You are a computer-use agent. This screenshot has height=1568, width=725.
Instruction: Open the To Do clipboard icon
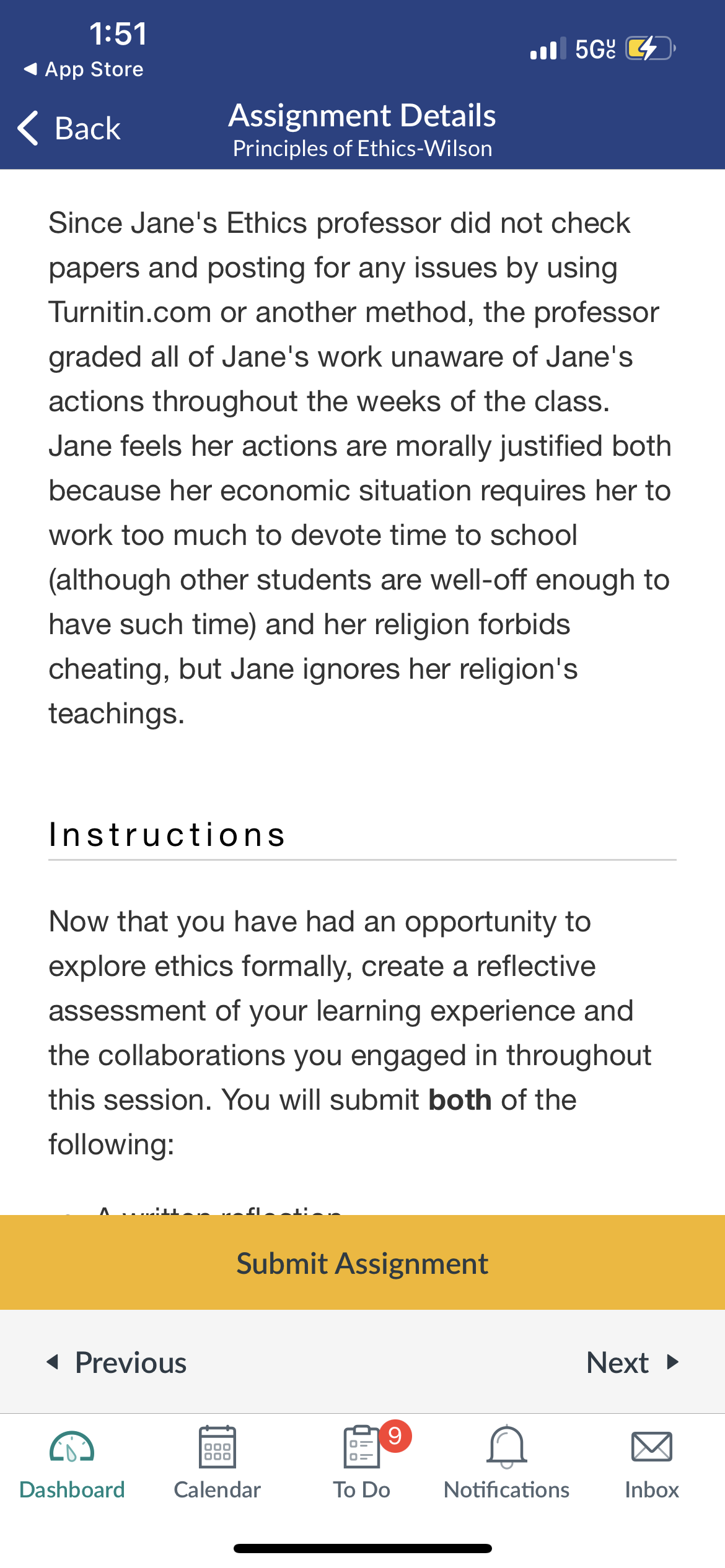coord(361,1447)
